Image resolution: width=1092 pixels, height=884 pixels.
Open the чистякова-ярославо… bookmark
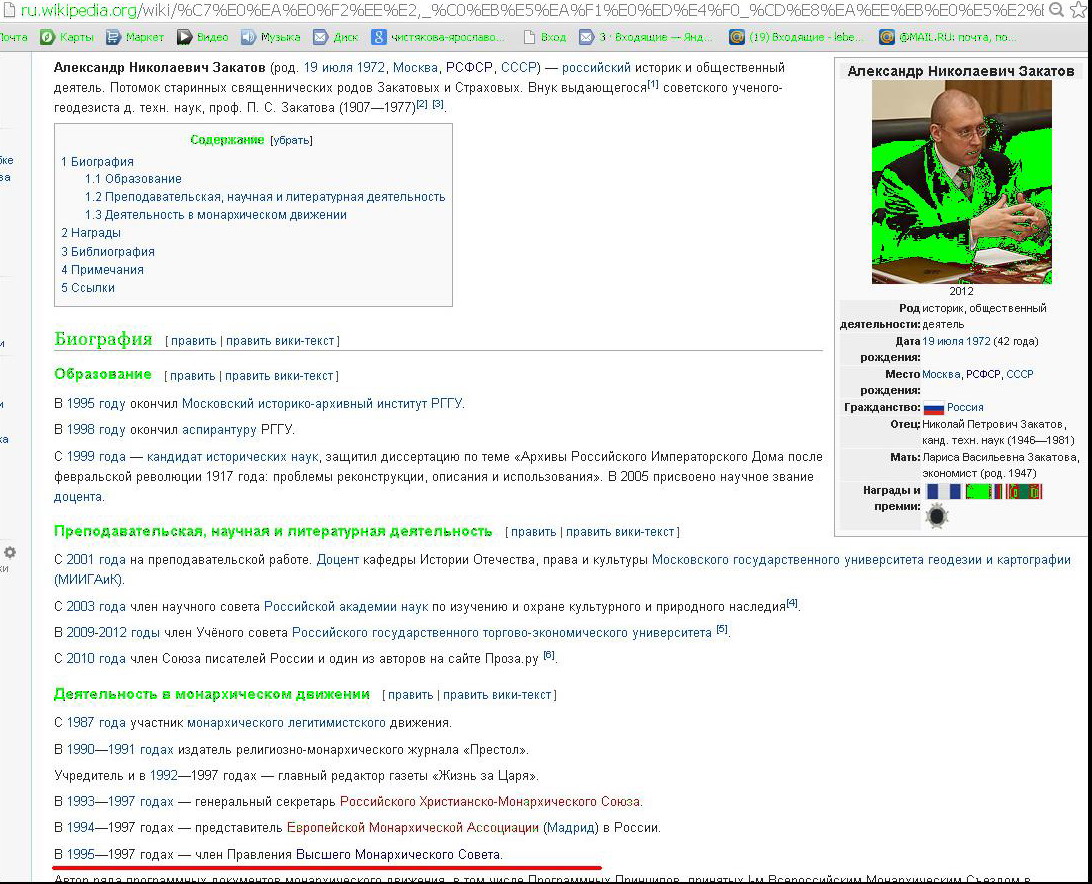pyautogui.click(x=438, y=37)
